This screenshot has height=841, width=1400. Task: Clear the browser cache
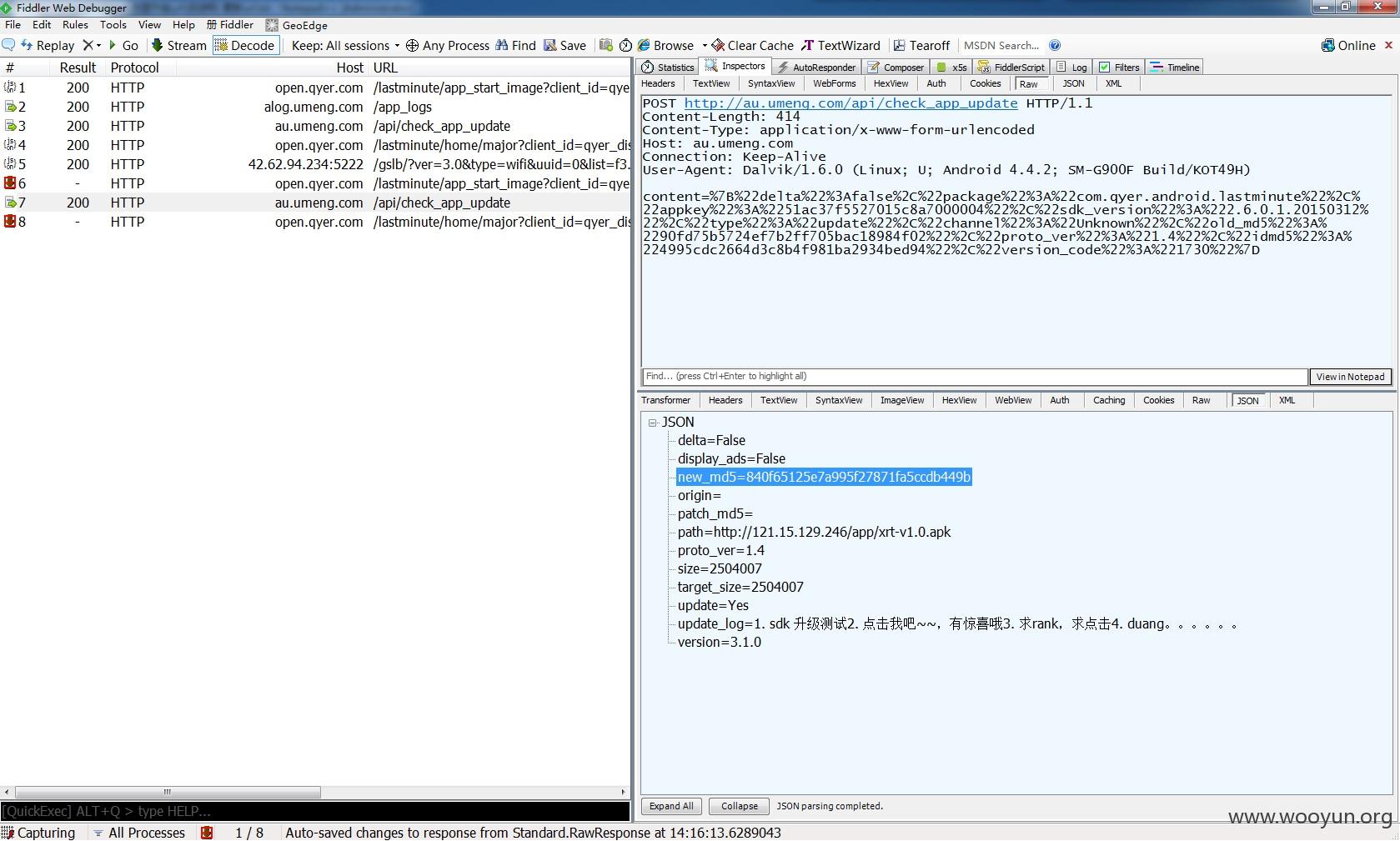click(x=752, y=45)
